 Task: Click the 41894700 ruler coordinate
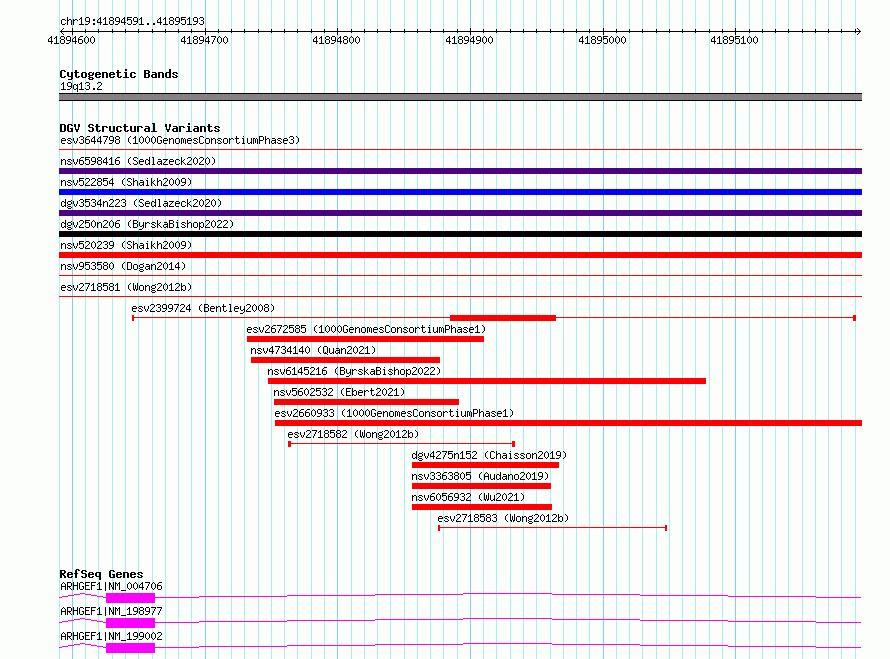click(204, 40)
